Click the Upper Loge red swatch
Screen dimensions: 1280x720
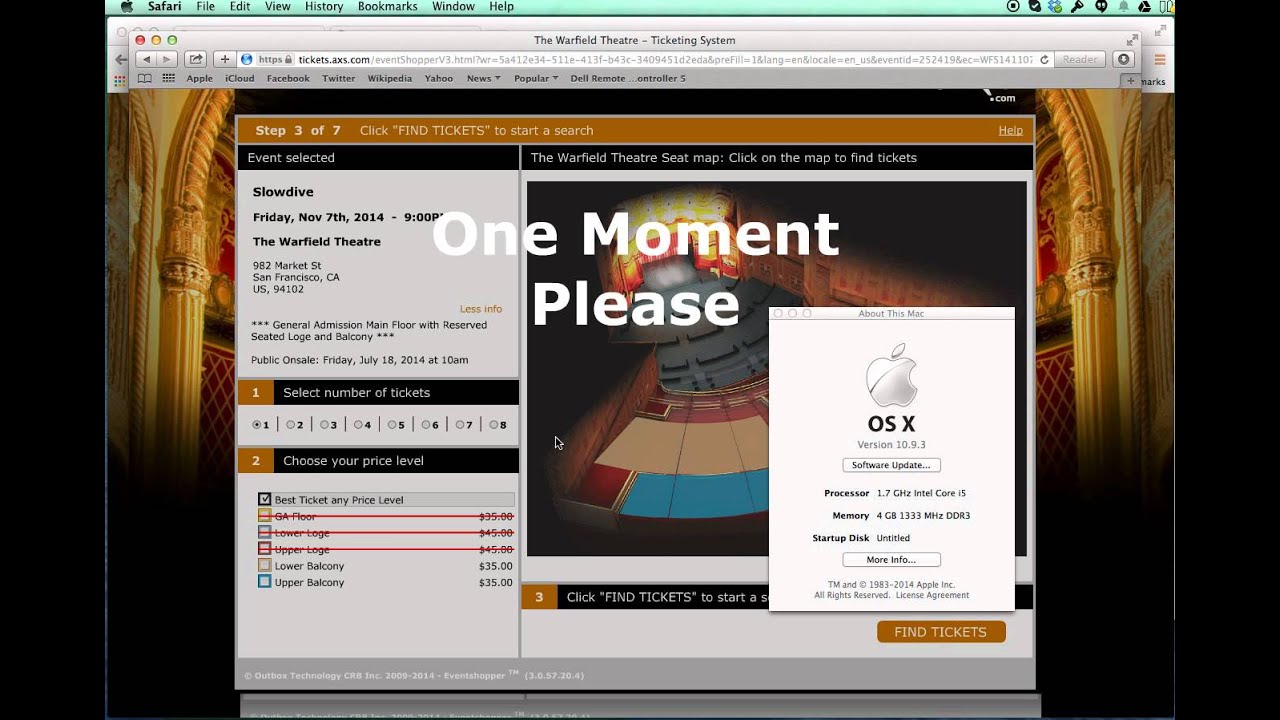click(x=265, y=549)
